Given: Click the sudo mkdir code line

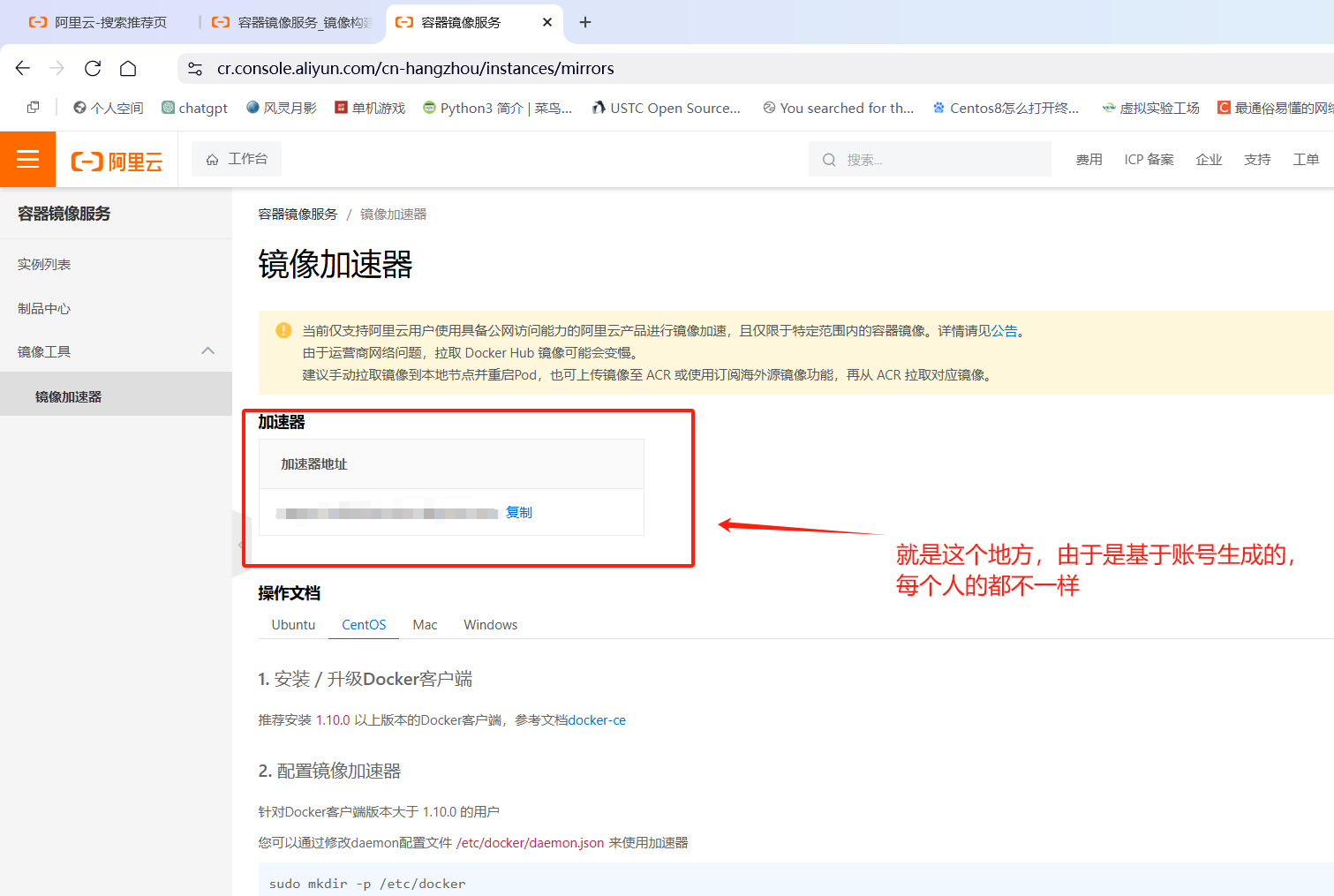Looking at the screenshot, I should (x=367, y=884).
